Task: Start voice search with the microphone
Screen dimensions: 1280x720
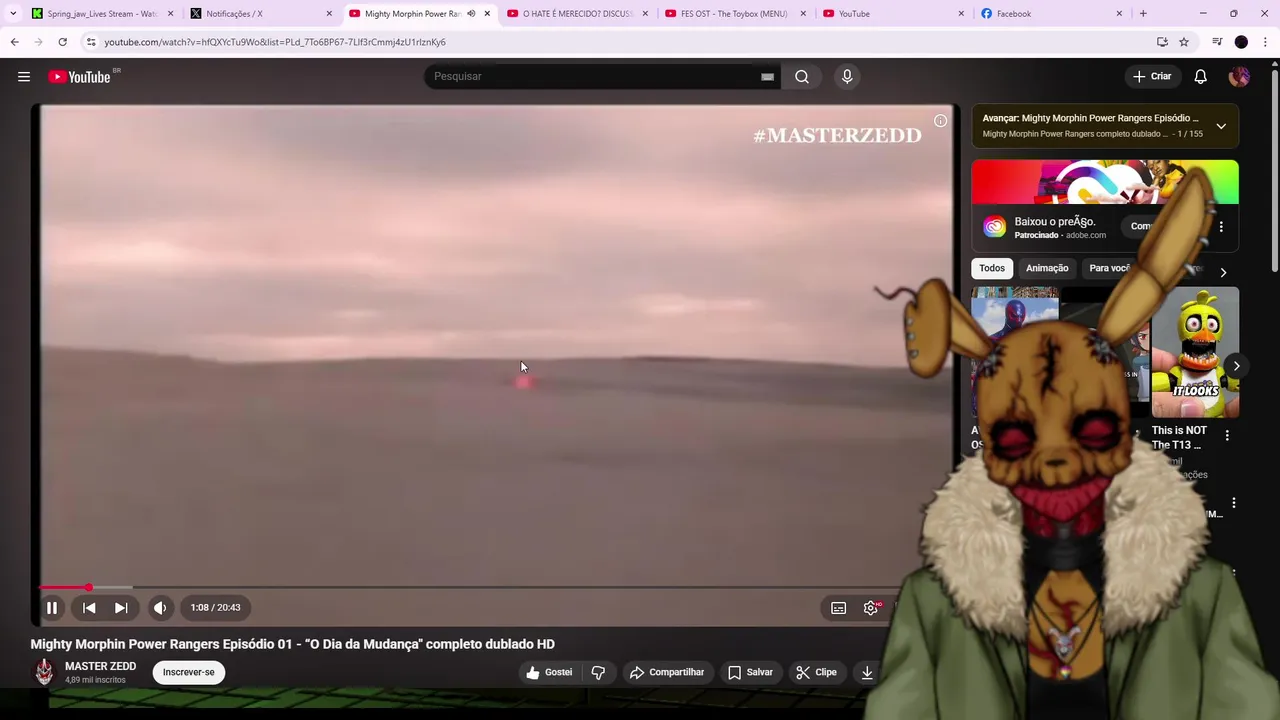Action: point(847,77)
